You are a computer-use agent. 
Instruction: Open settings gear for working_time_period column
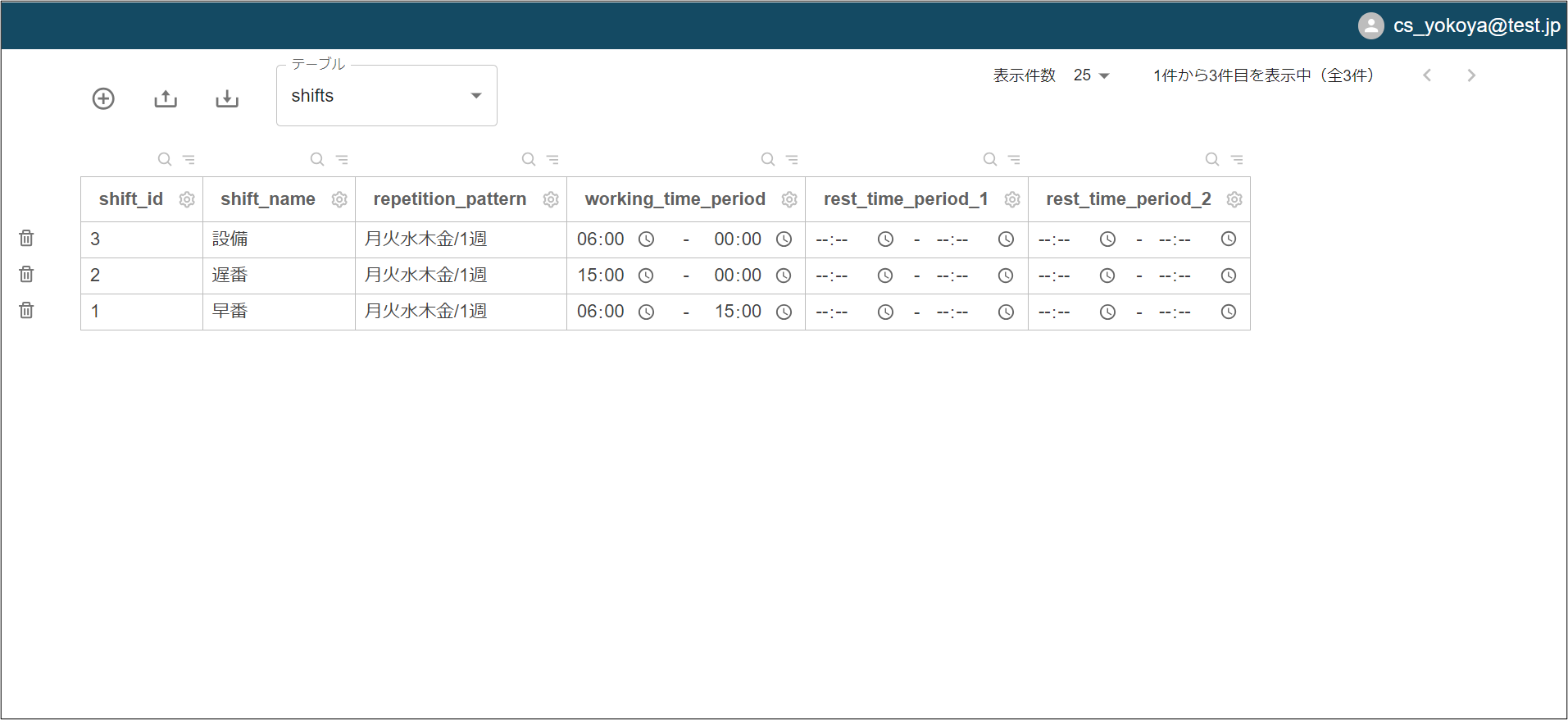pos(789,199)
